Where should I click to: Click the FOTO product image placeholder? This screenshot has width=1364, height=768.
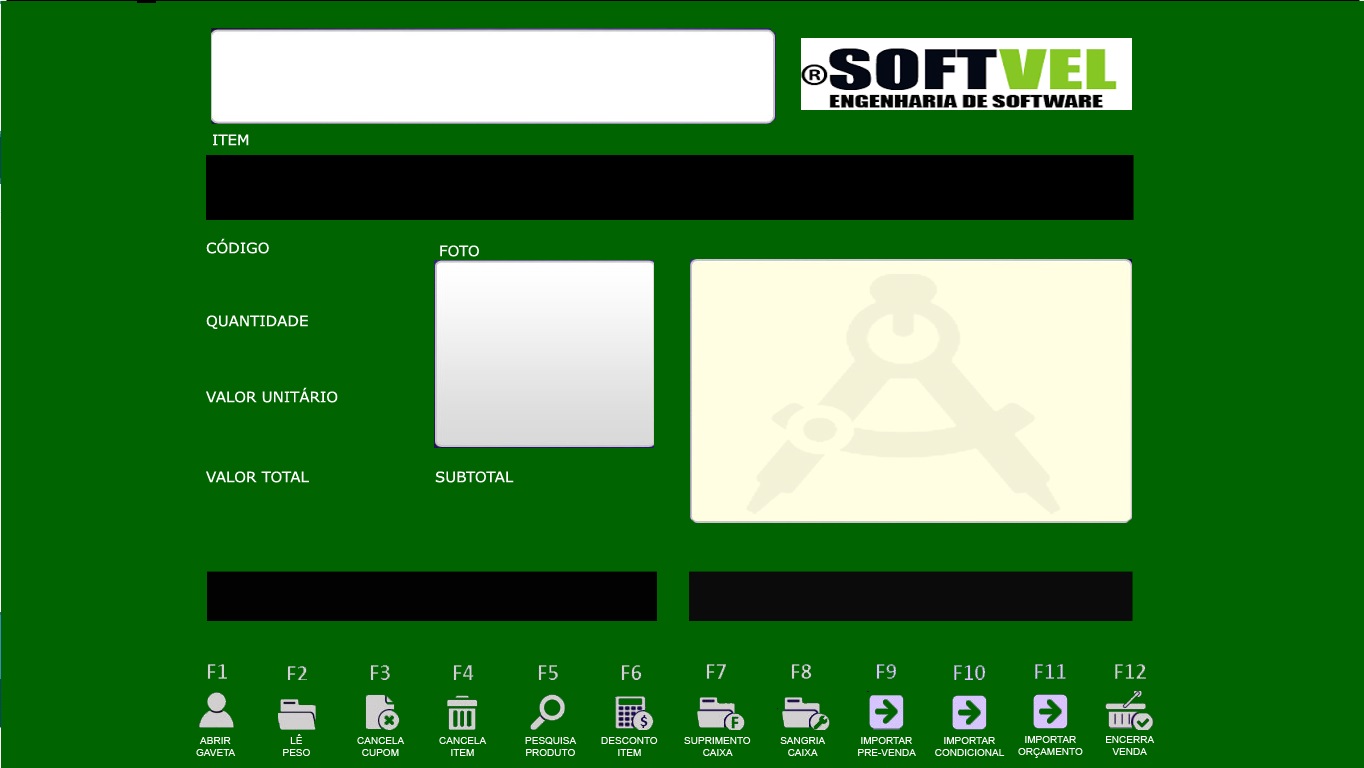click(x=544, y=354)
